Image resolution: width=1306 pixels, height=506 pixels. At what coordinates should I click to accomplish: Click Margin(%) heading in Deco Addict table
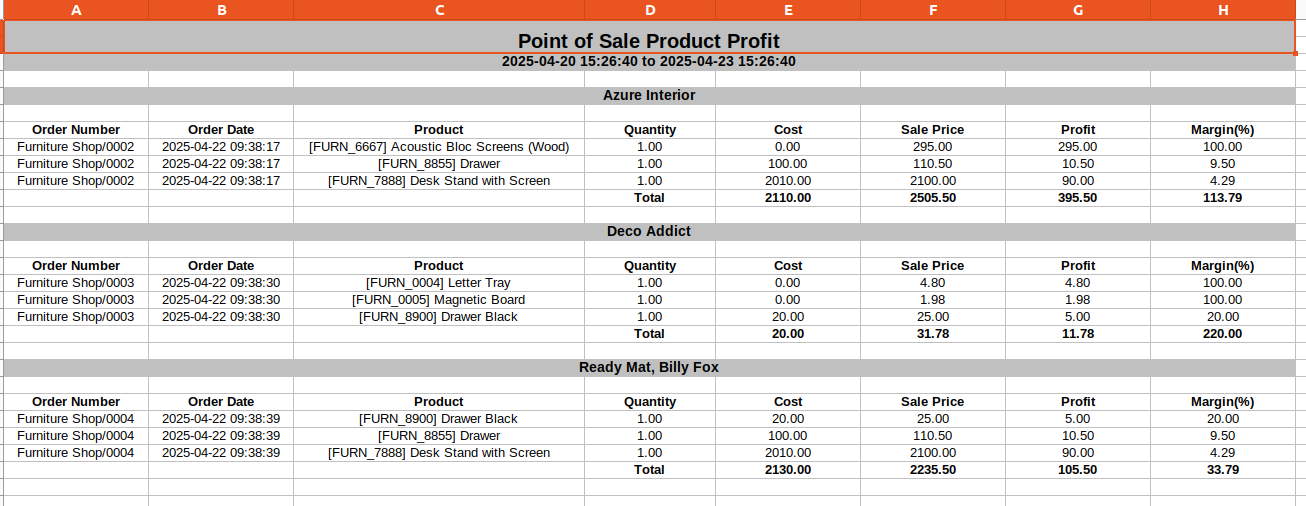click(x=1223, y=266)
